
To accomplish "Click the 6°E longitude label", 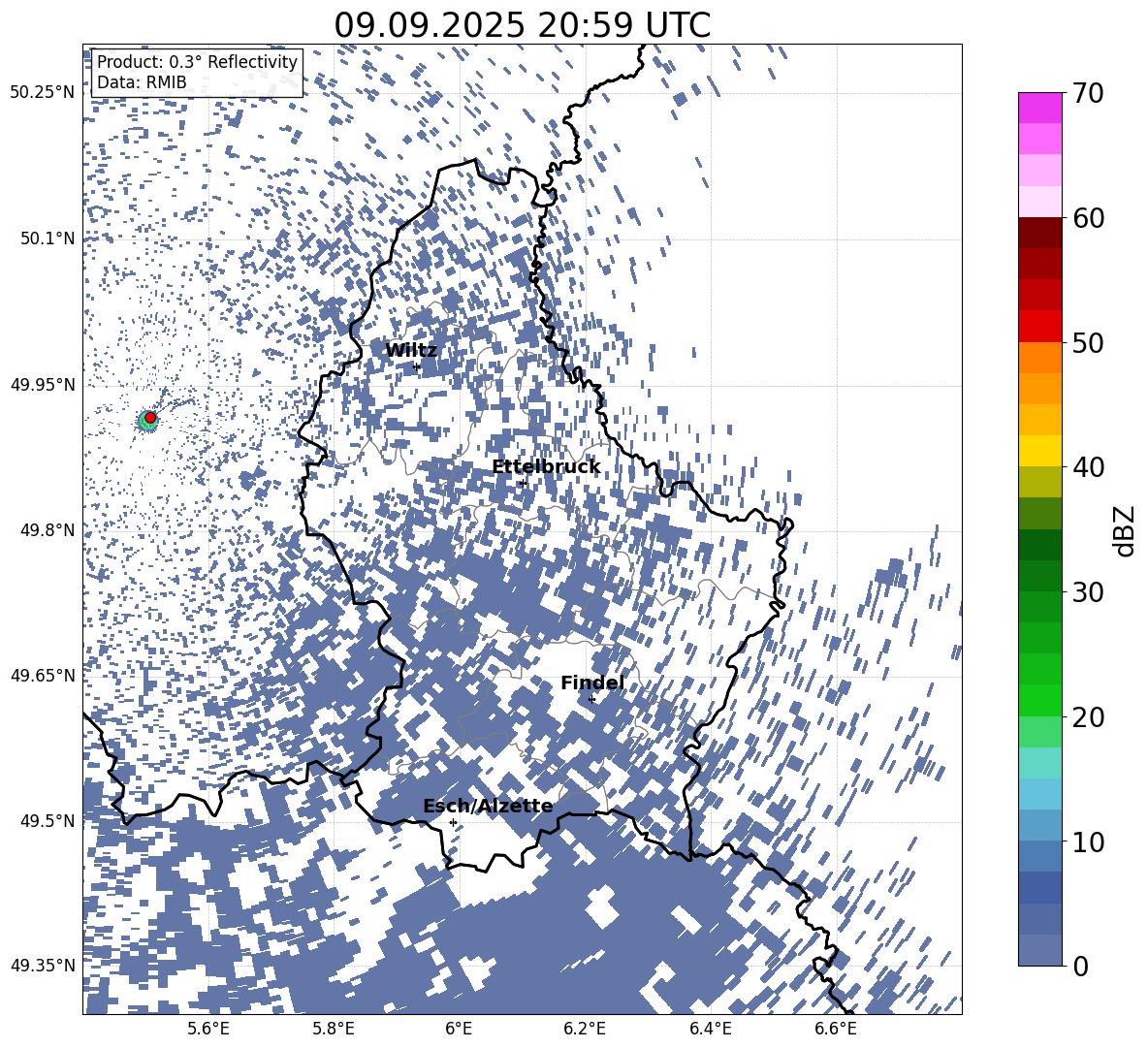I will point(459,1029).
